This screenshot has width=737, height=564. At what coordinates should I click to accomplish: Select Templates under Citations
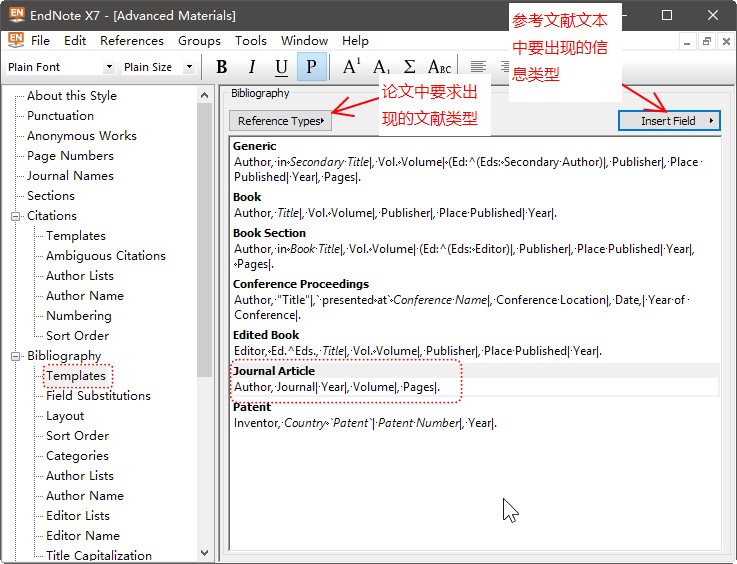point(76,235)
